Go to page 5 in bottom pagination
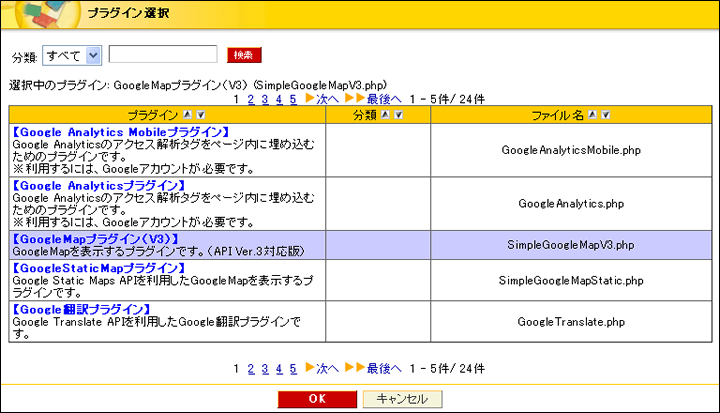Viewport: 720px width, 413px height. (x=293, y=368)
